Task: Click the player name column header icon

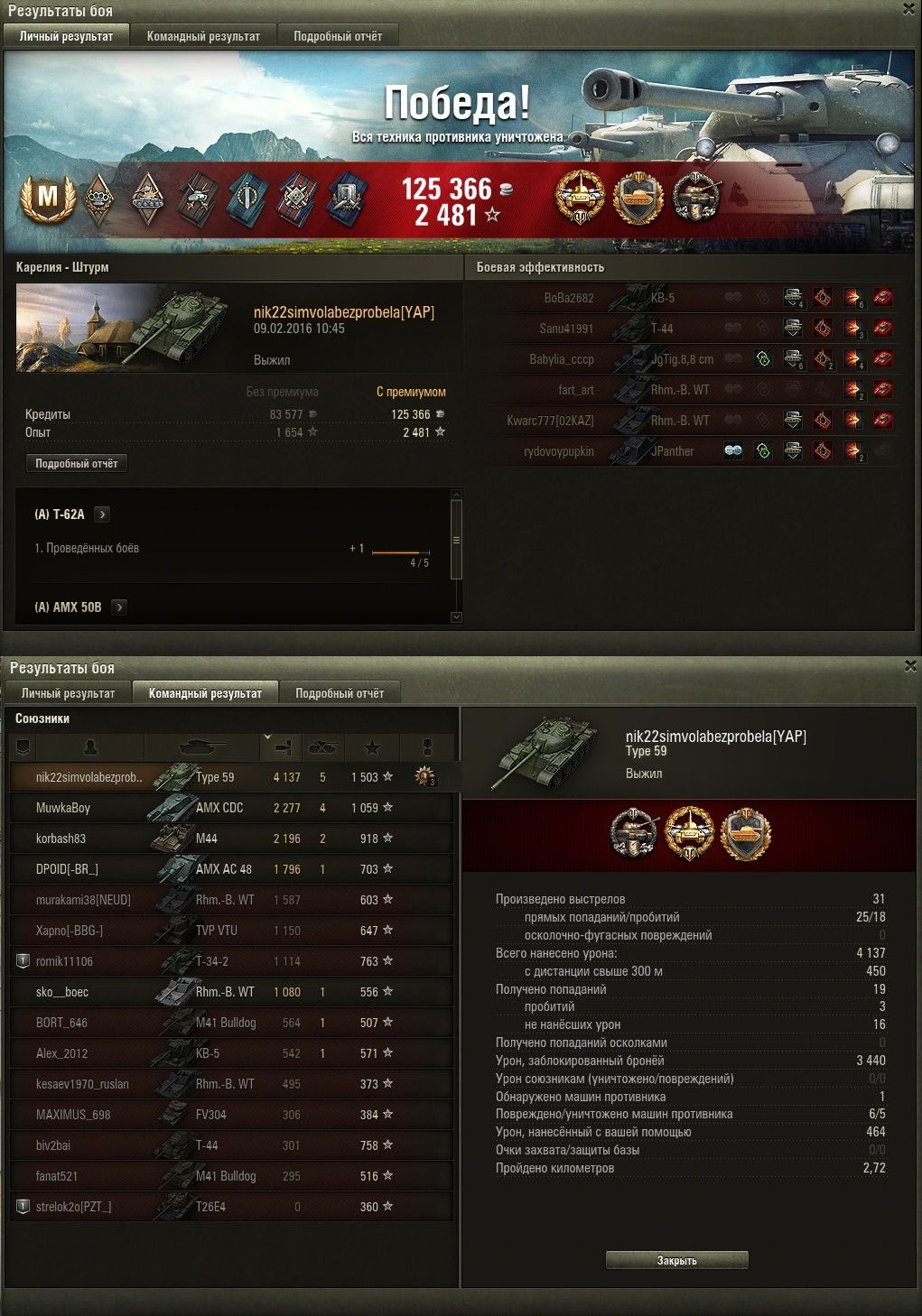Action: tap(90, 747)
